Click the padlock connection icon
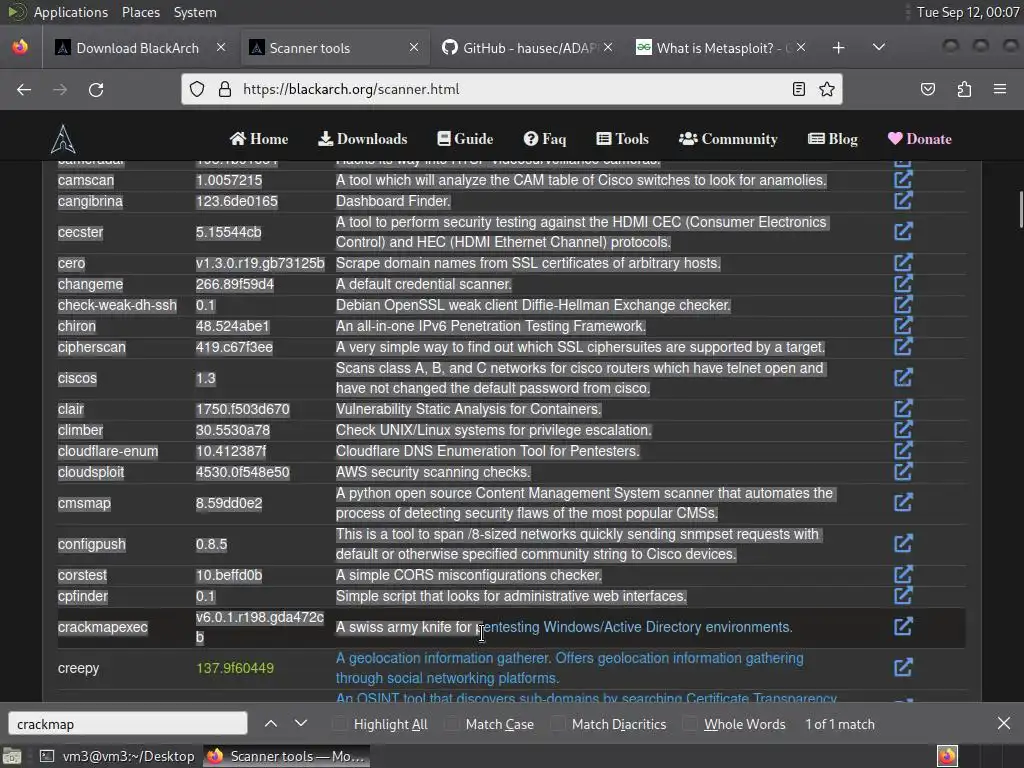This screenshot has width=1024, height=768. point(225,89)
